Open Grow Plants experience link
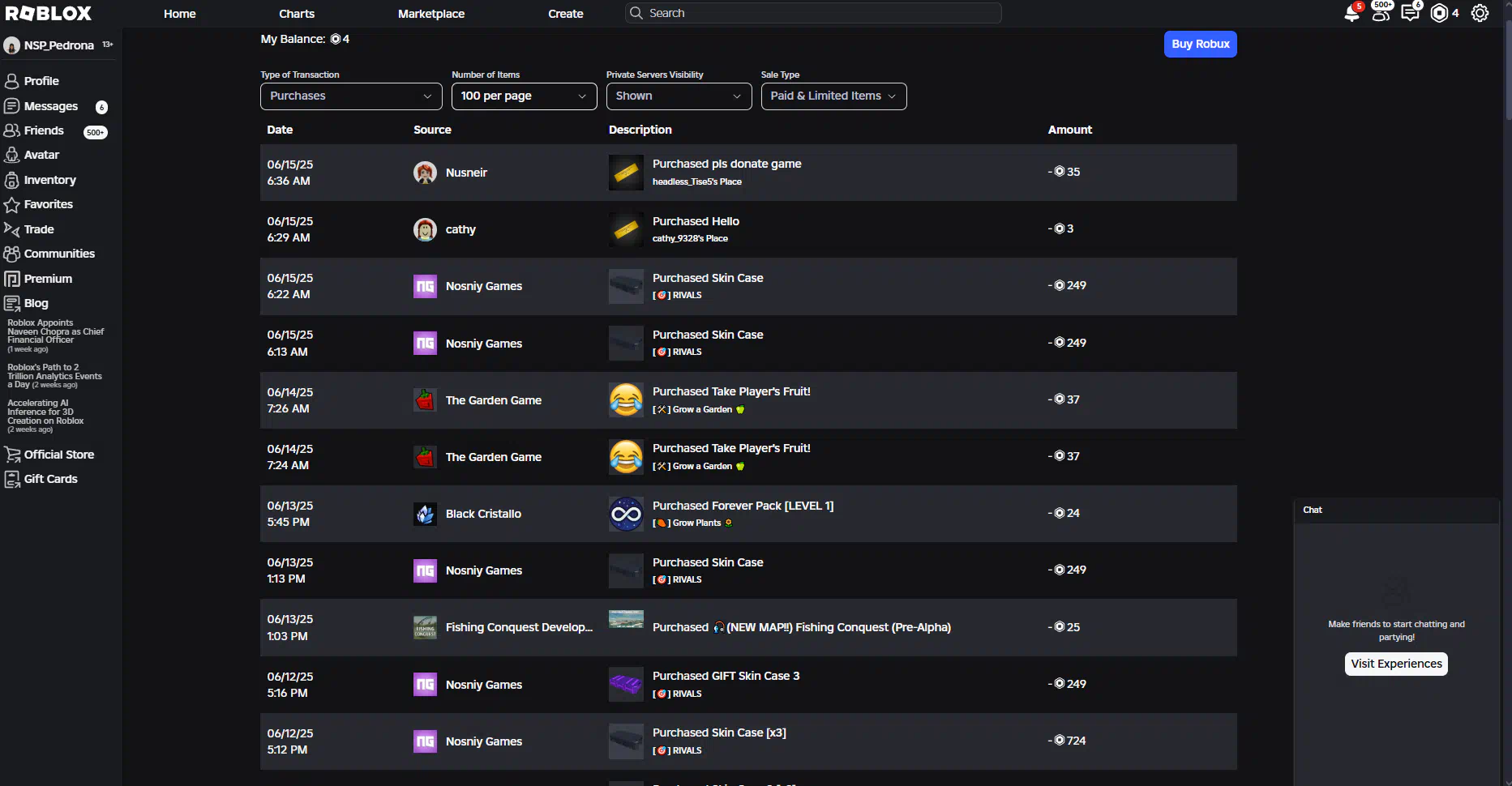The height and width of the screenshot is (786, 1512). pos(692,523)
